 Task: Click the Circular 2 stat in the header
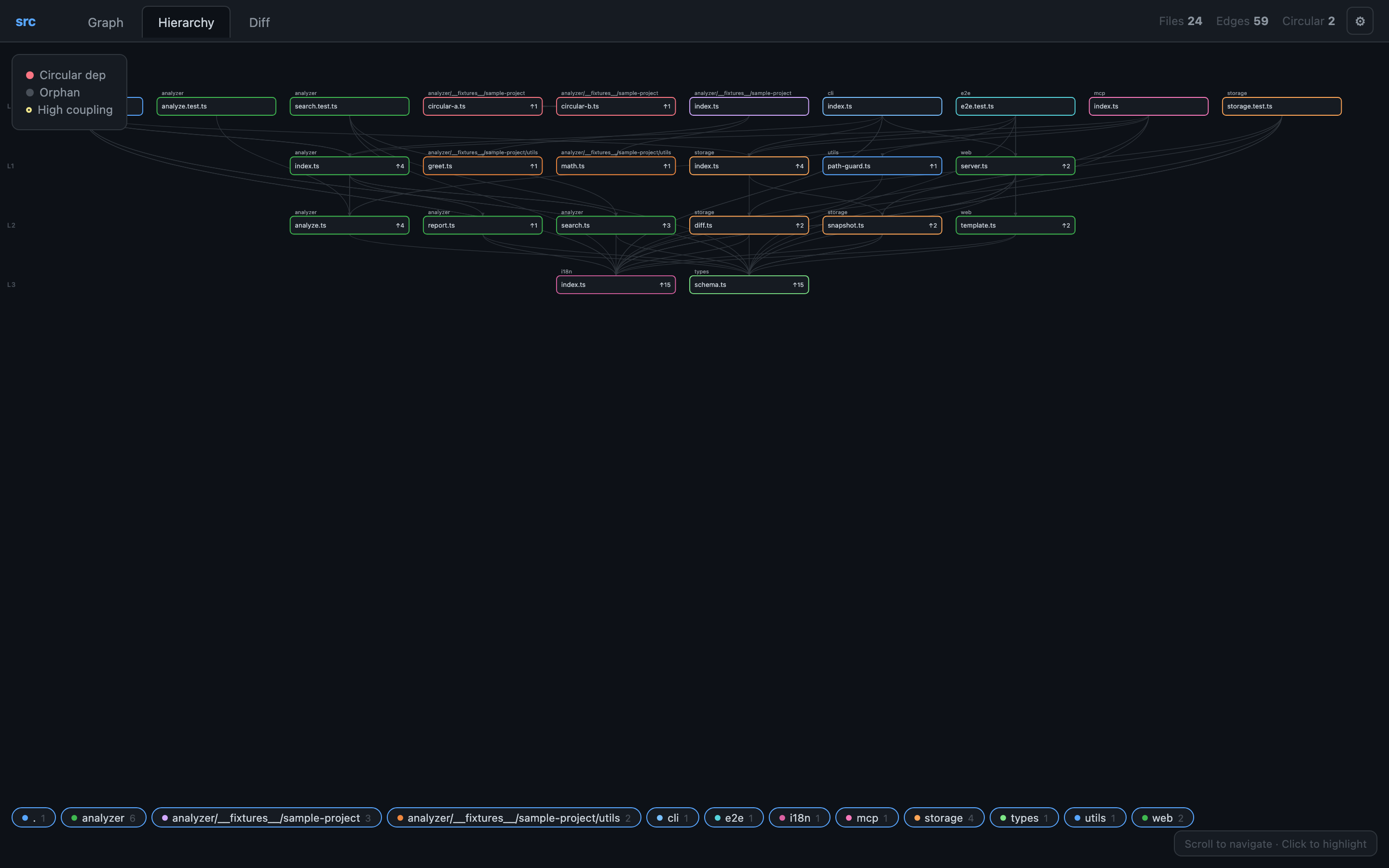tap(1308, 21)
